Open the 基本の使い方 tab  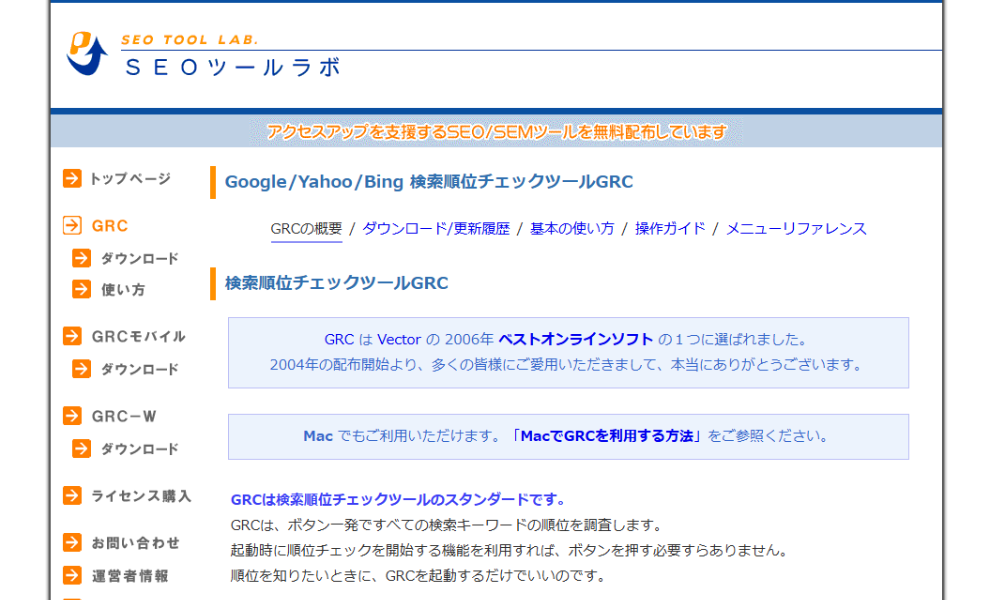tap(572, 229)
